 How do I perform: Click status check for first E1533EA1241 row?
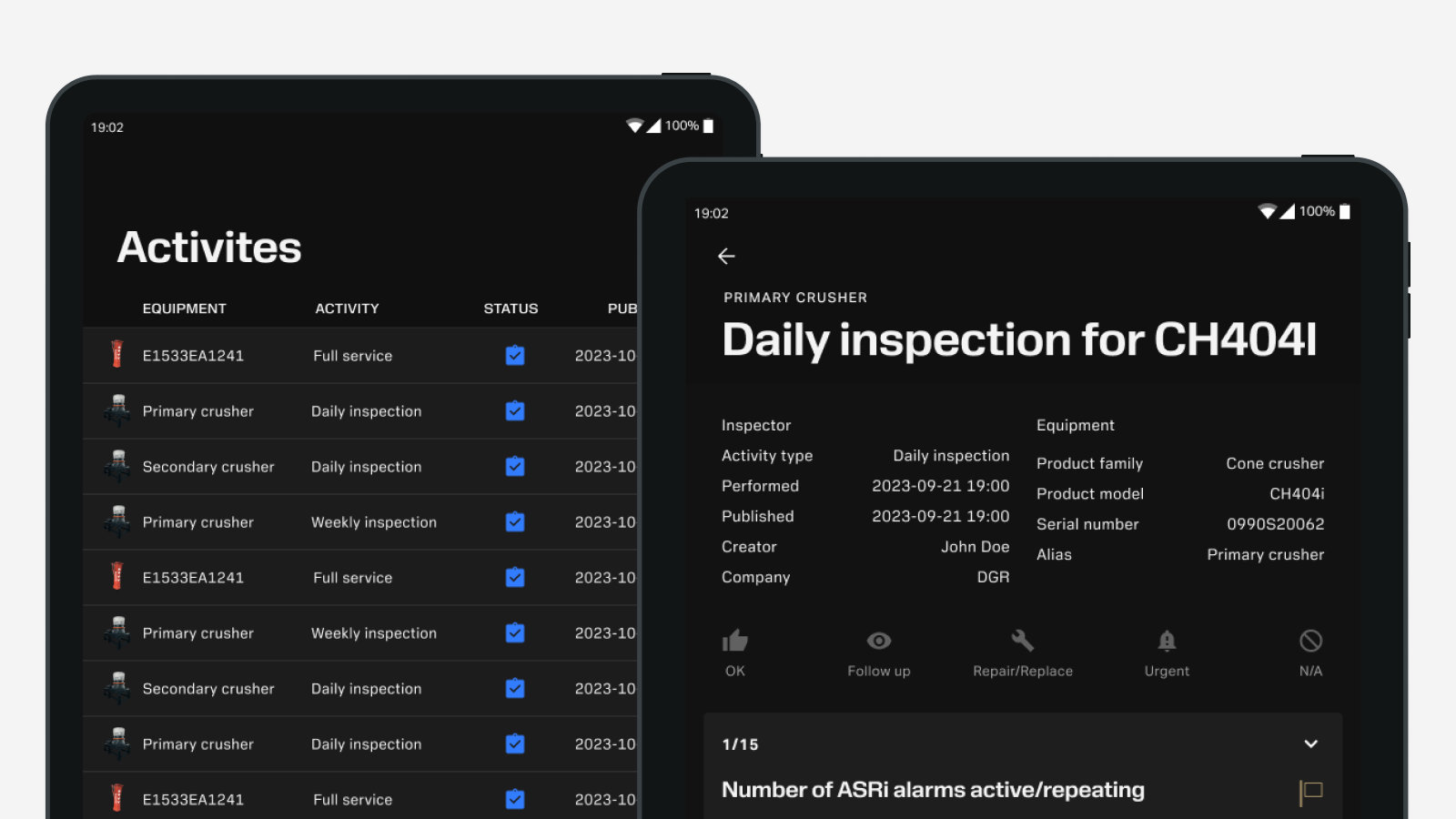(x=515, y=356)
